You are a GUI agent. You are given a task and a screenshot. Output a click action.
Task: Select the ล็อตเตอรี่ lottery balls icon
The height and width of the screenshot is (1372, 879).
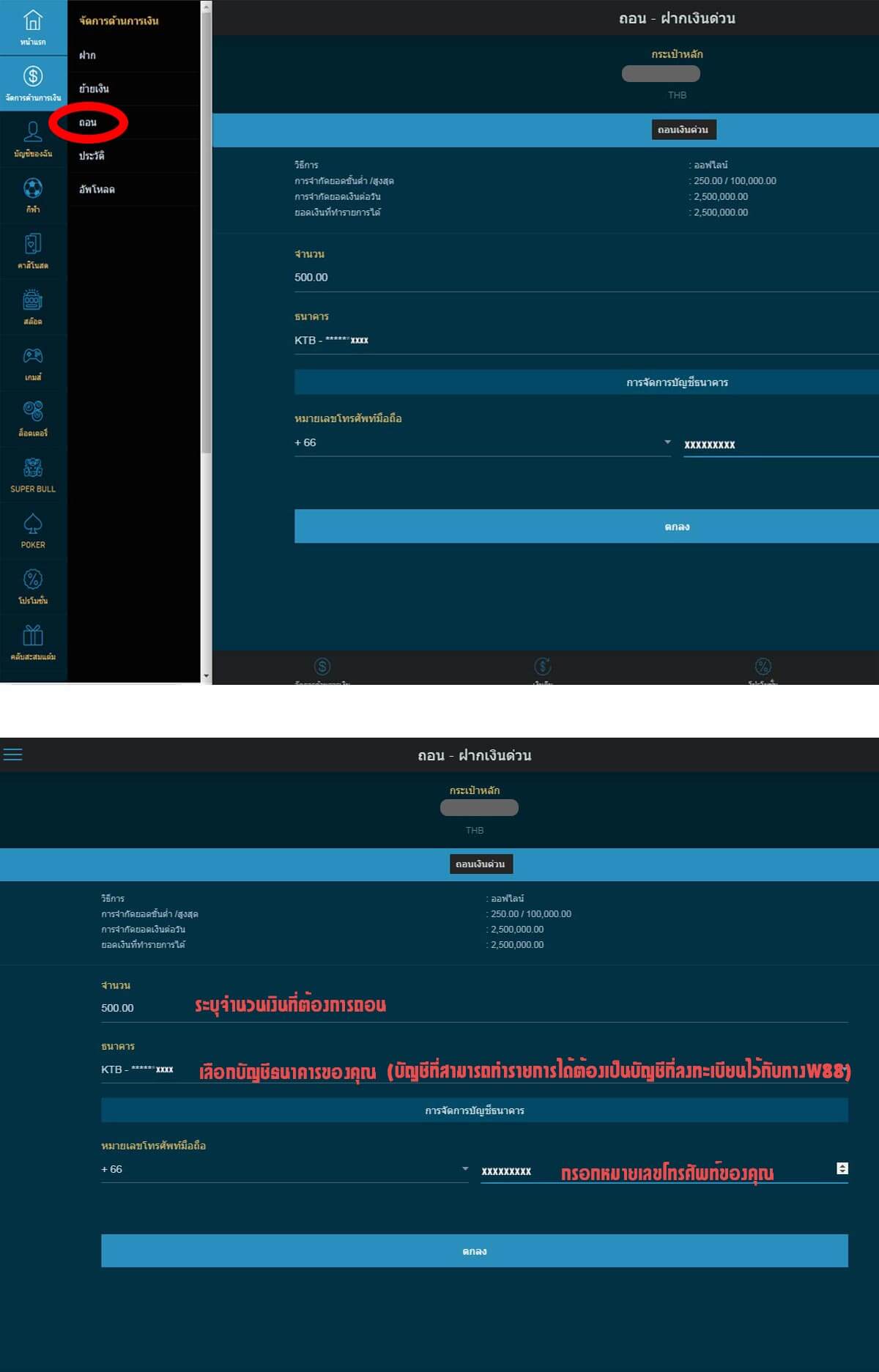(x=33, y=412)
